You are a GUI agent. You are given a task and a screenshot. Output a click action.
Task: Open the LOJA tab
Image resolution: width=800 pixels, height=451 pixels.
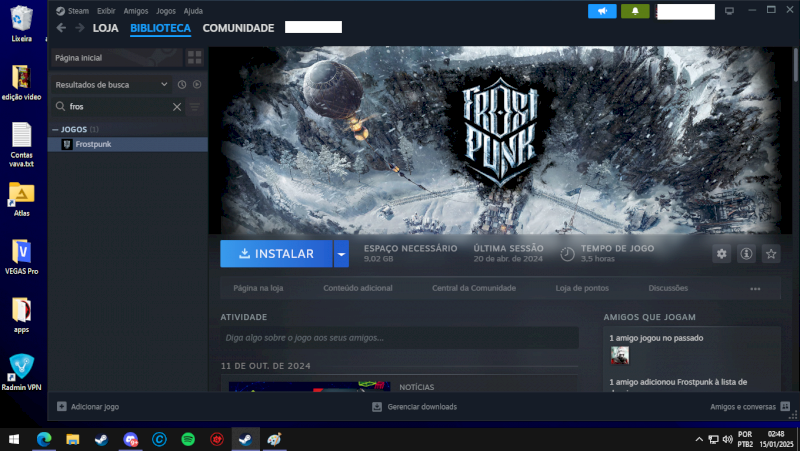pyautogui.click(x=106, y=28)
